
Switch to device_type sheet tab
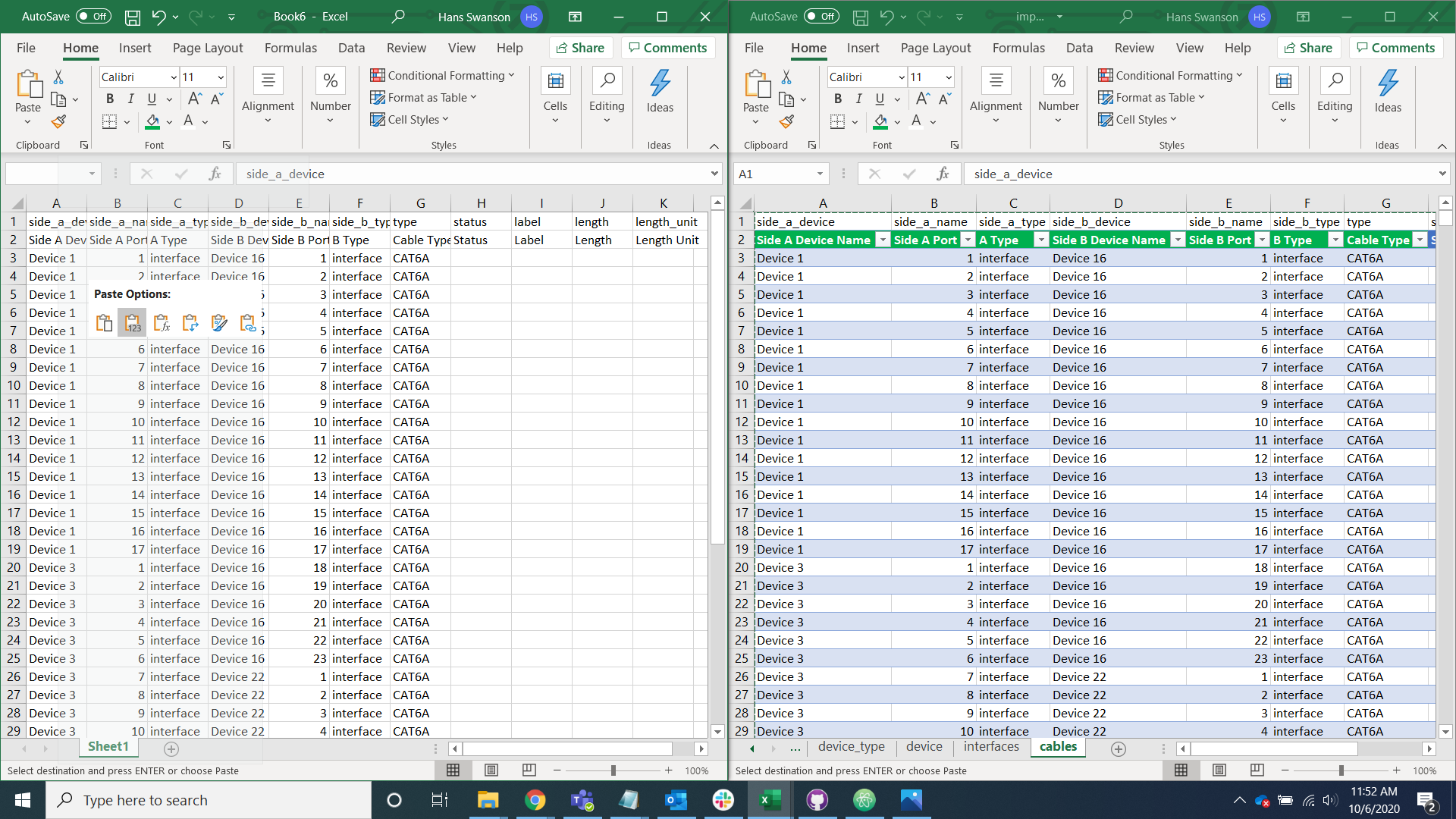click(x=851, y=747)
